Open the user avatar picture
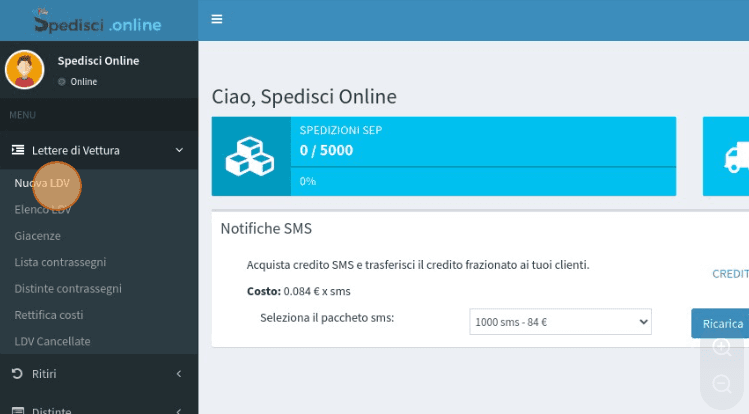This screenshot has height=414, width=749. [24, 70]
